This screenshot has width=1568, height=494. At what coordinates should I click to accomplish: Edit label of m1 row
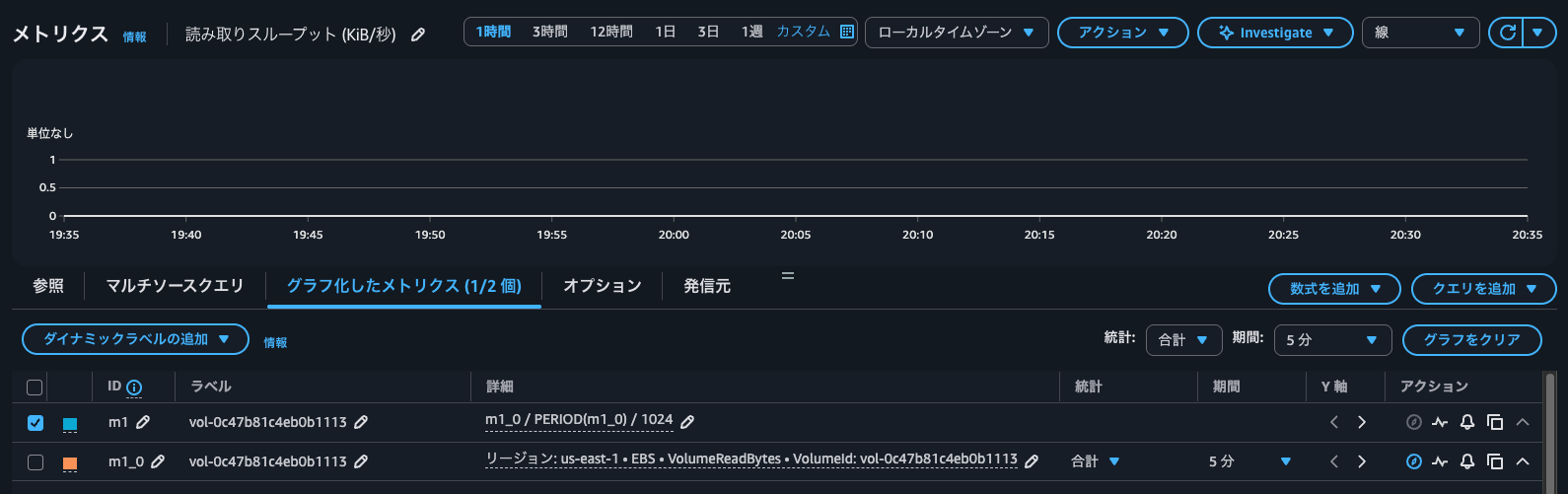click(x=361, y=422)
